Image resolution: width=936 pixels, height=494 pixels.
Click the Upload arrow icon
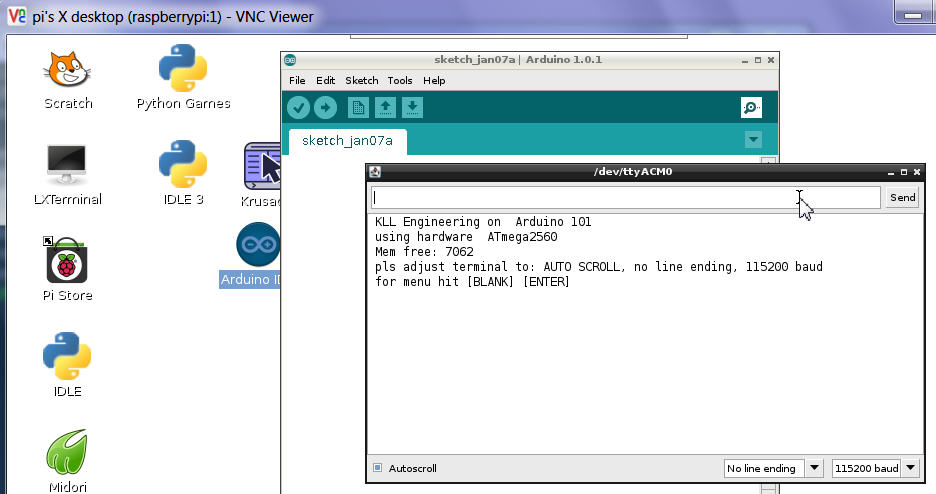[x=325, y=108]
